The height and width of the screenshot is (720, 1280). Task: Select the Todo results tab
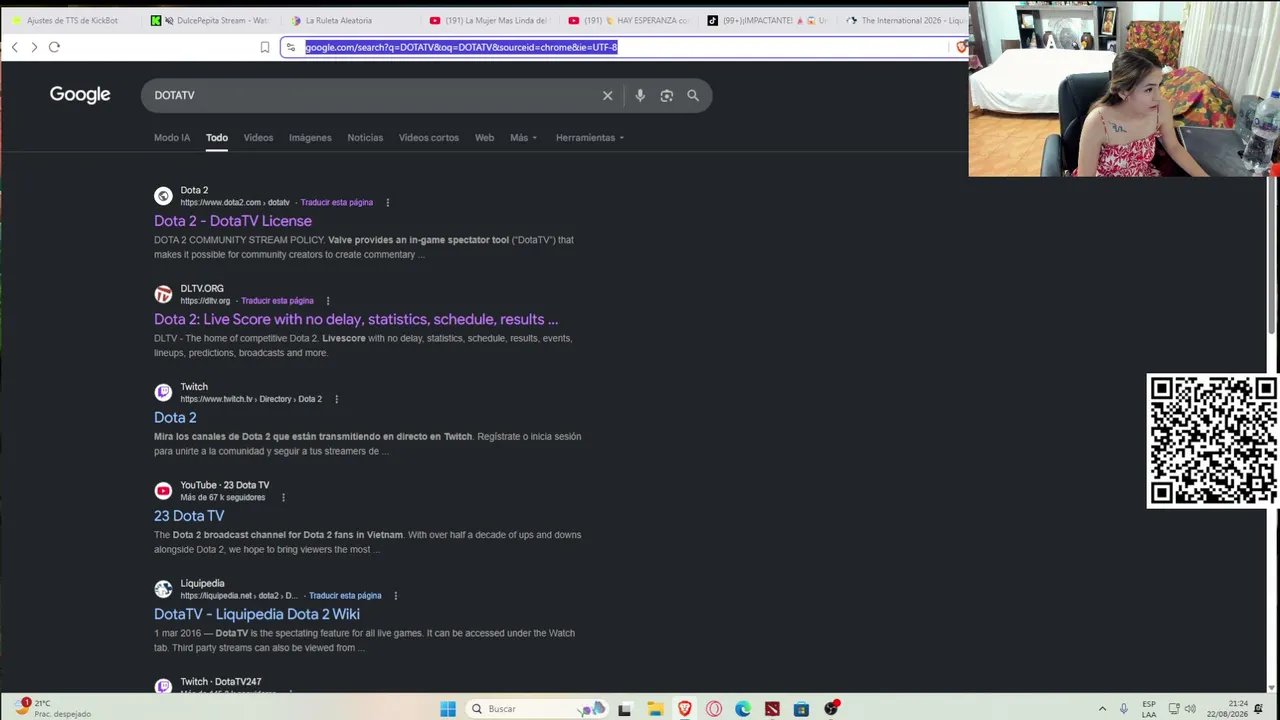[217, 138]
